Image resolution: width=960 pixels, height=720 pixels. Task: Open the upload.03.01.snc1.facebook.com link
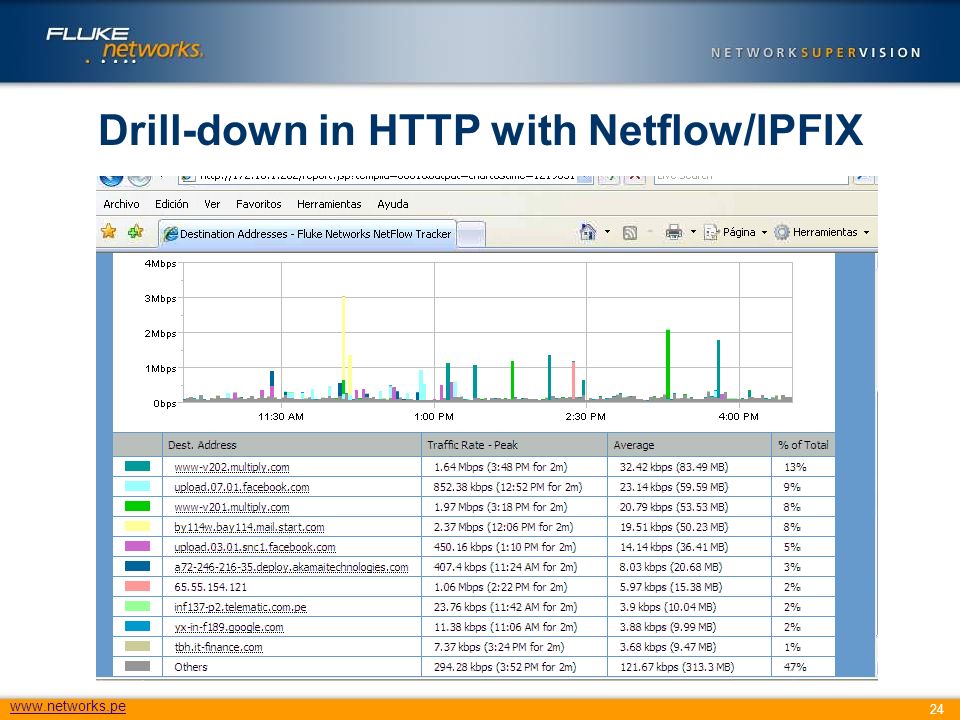[x=255, y=547]
